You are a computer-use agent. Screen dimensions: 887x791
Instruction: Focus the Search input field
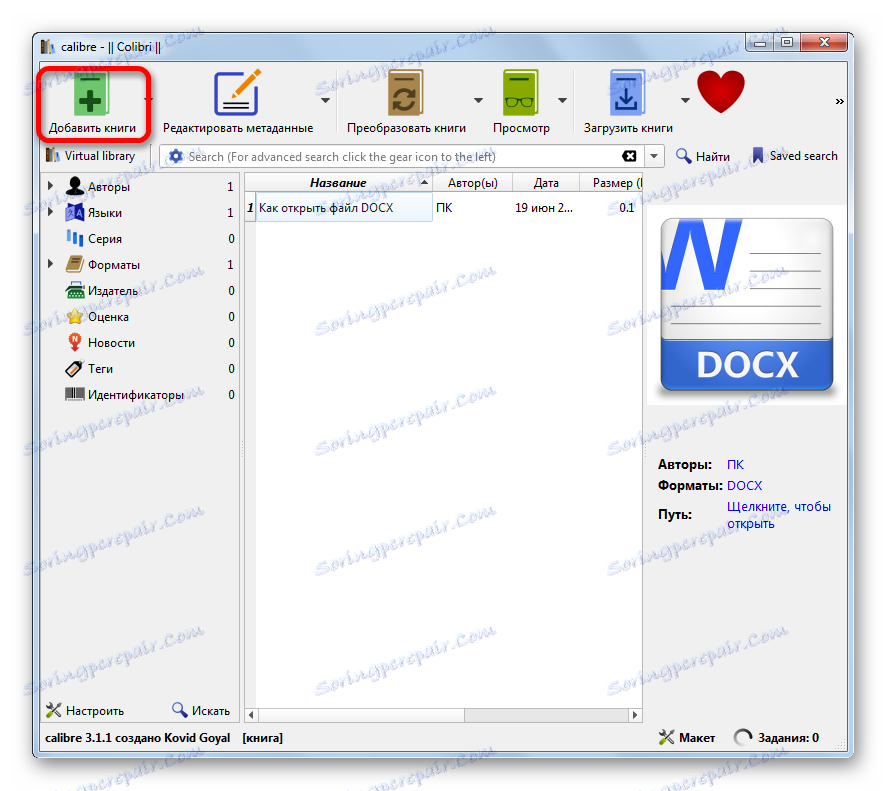[x=403, y=157]
